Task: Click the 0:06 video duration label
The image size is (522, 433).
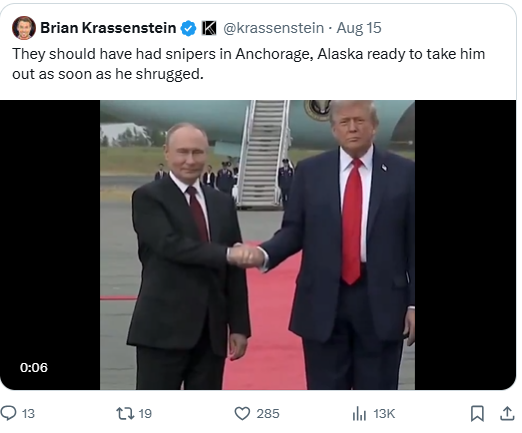Action: point(34,367)
